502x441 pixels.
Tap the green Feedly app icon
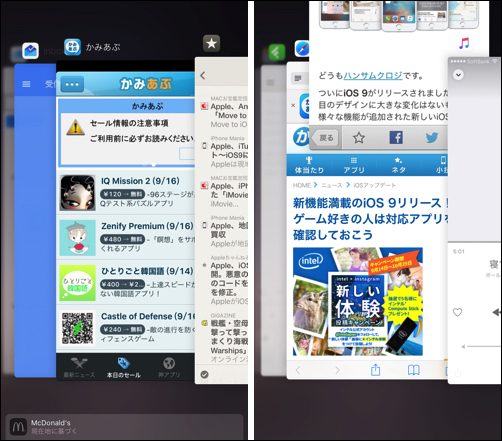click(277, 52)
